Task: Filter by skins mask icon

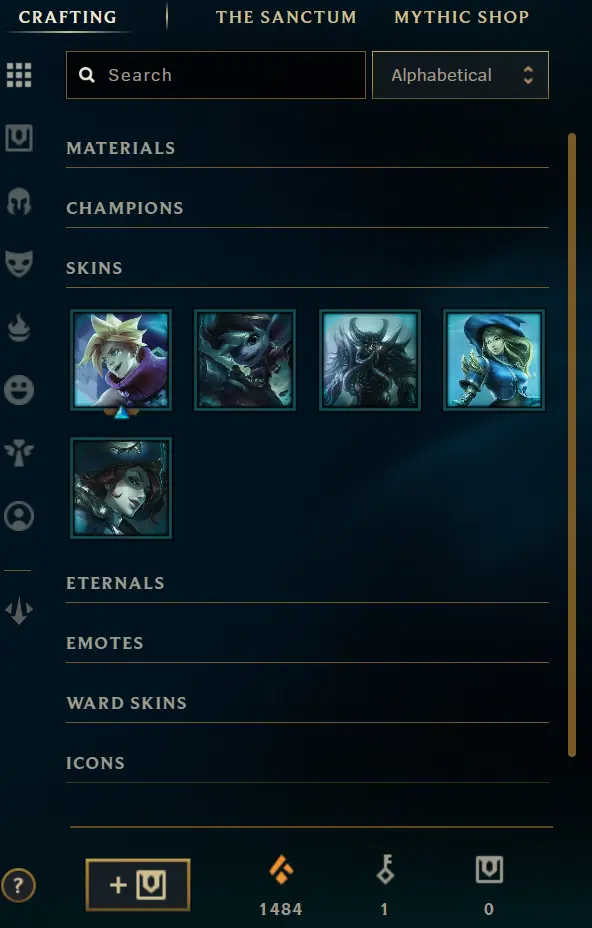Action: (x=19, y=264)
